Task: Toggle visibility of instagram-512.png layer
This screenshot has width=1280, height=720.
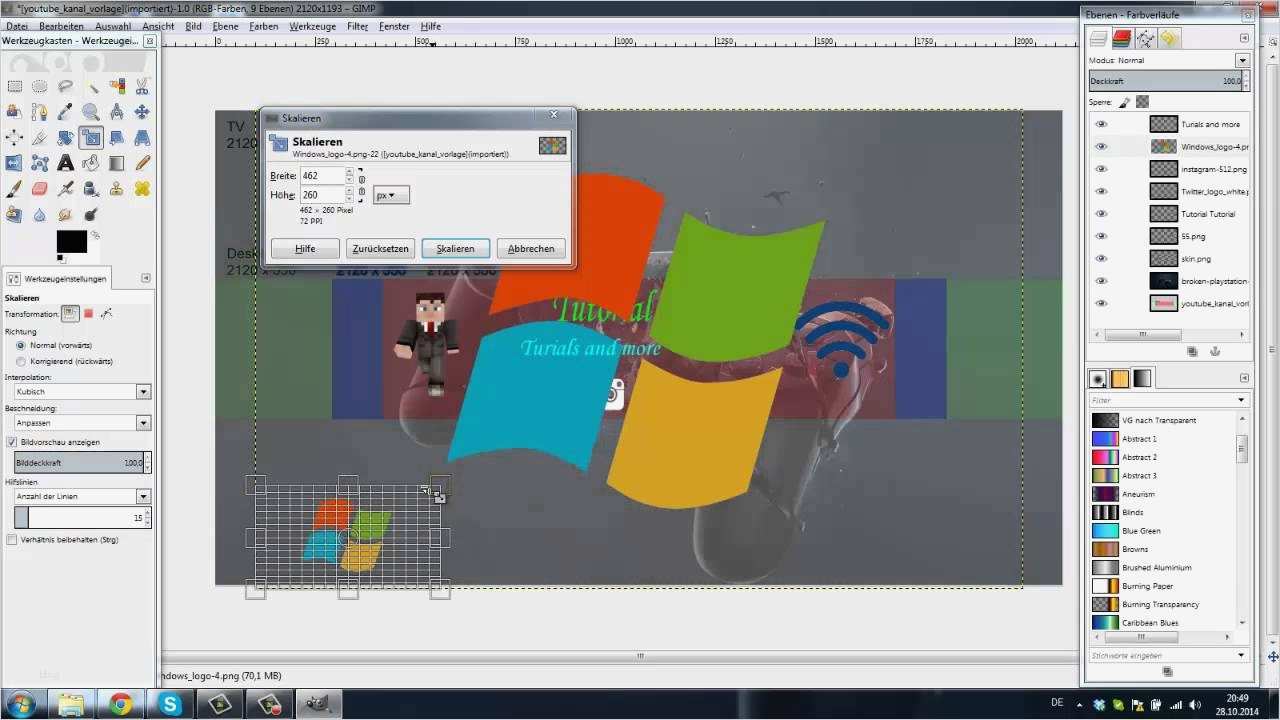Action: 1101,169
